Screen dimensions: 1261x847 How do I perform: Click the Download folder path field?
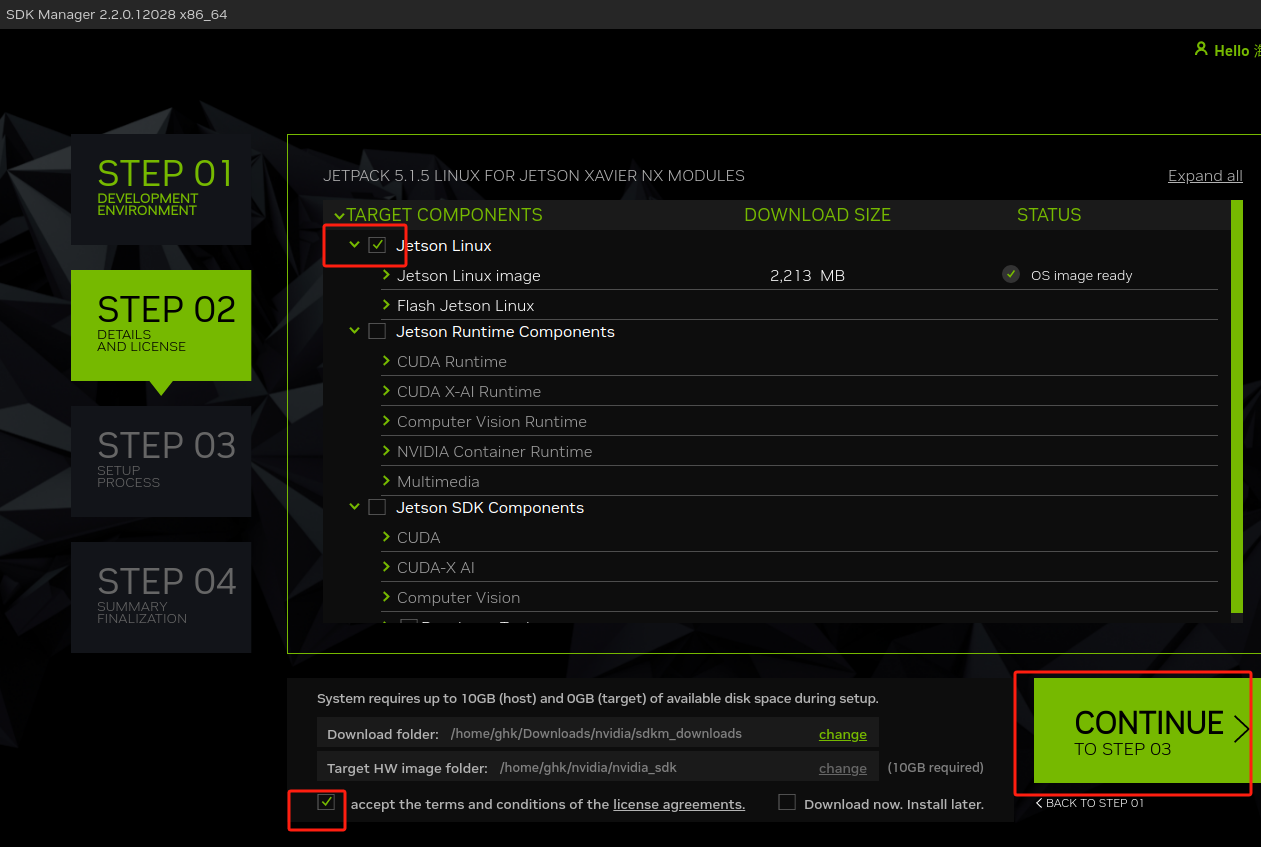coord(596,733)
